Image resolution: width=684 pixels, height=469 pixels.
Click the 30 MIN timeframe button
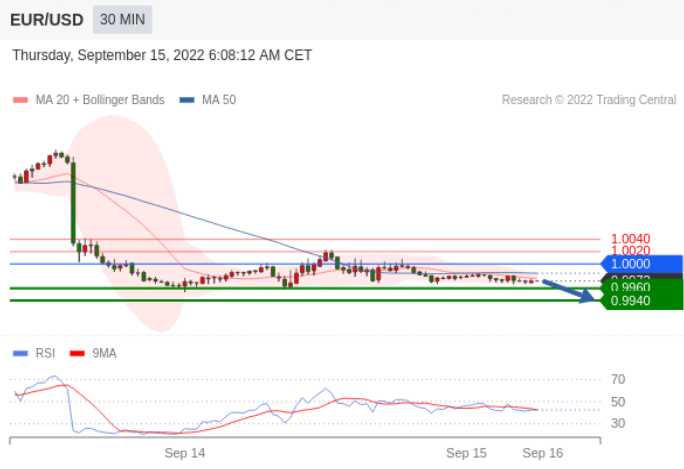123,20
